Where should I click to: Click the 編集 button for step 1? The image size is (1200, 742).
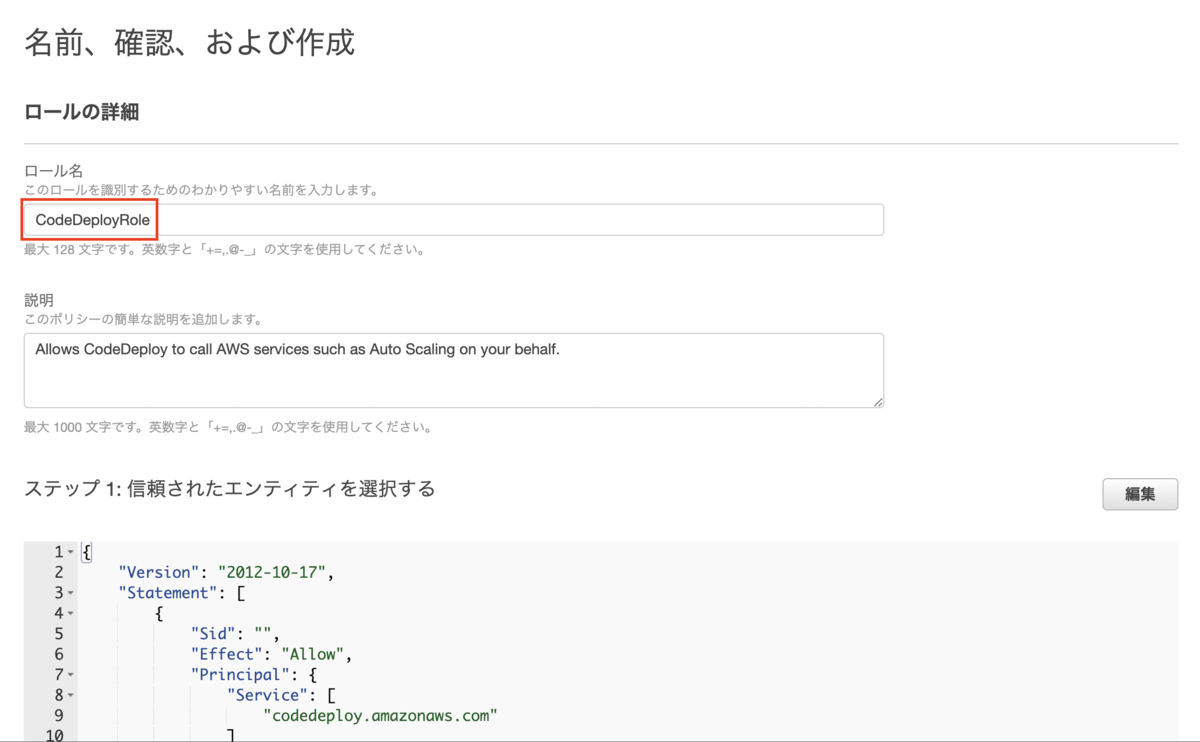pos(1140,494)
